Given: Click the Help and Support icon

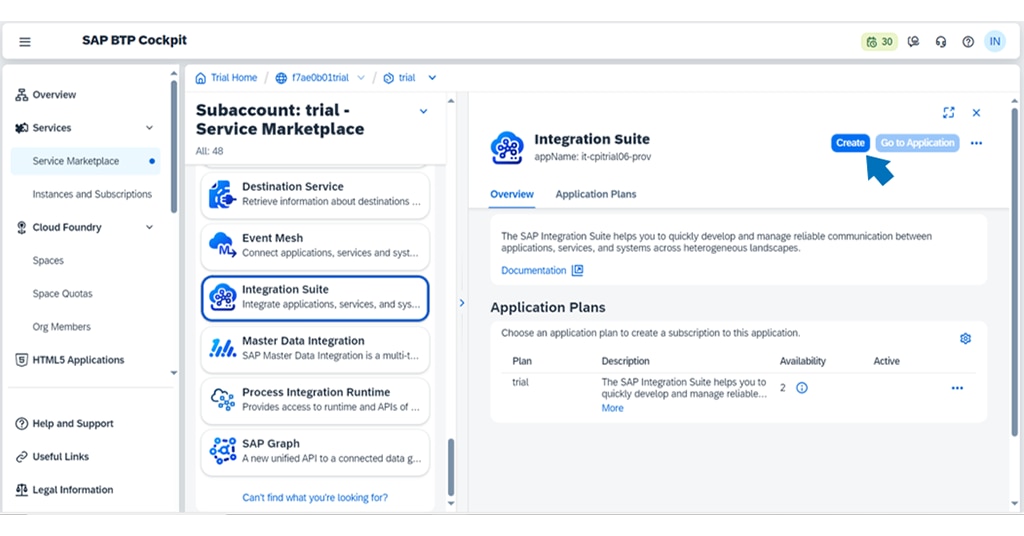Looking at the screenshot, I should pos(22,424).
